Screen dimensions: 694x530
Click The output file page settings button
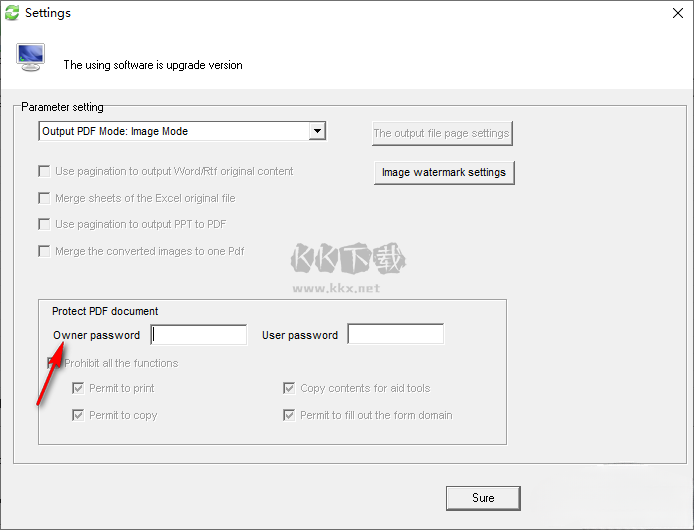(x=443, y=133)
